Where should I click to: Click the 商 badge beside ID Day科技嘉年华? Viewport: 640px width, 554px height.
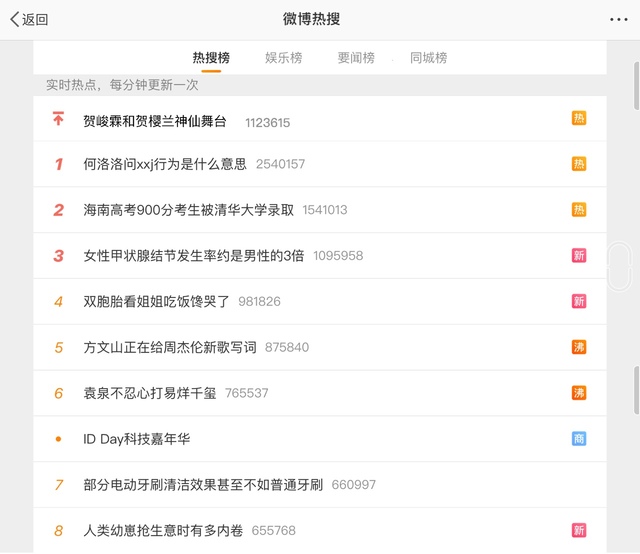tap(579, 439)
